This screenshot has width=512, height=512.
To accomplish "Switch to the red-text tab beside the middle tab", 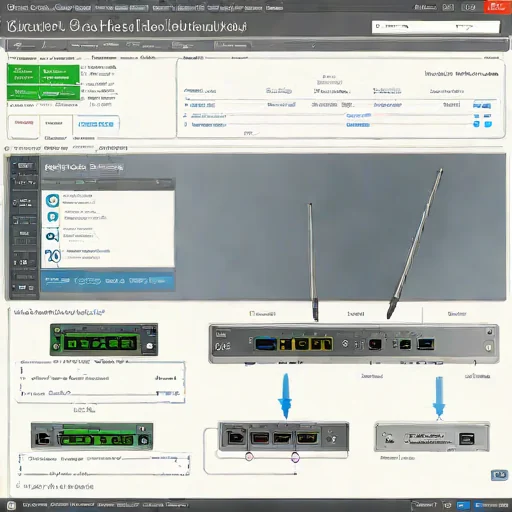I will click(24, 123).
